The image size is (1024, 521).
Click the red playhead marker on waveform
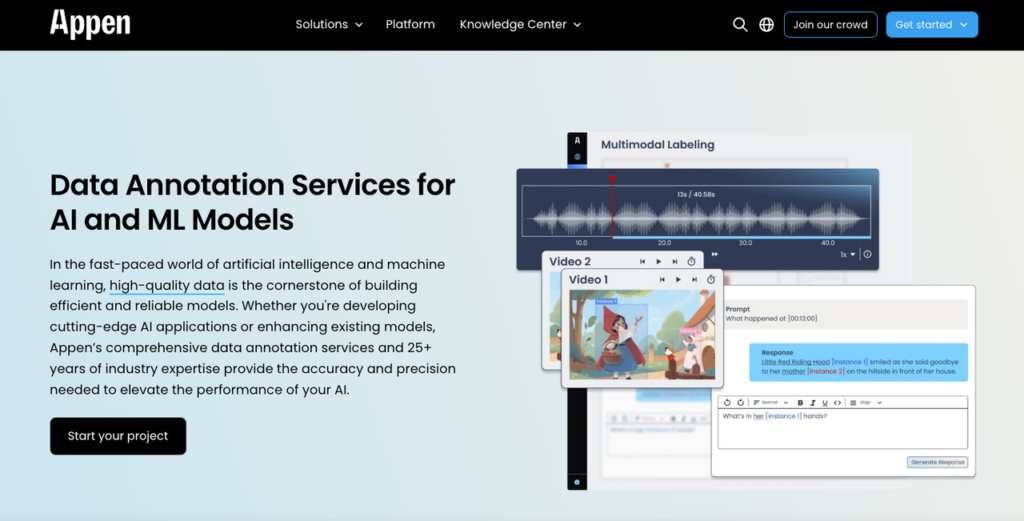pos(612,179)
